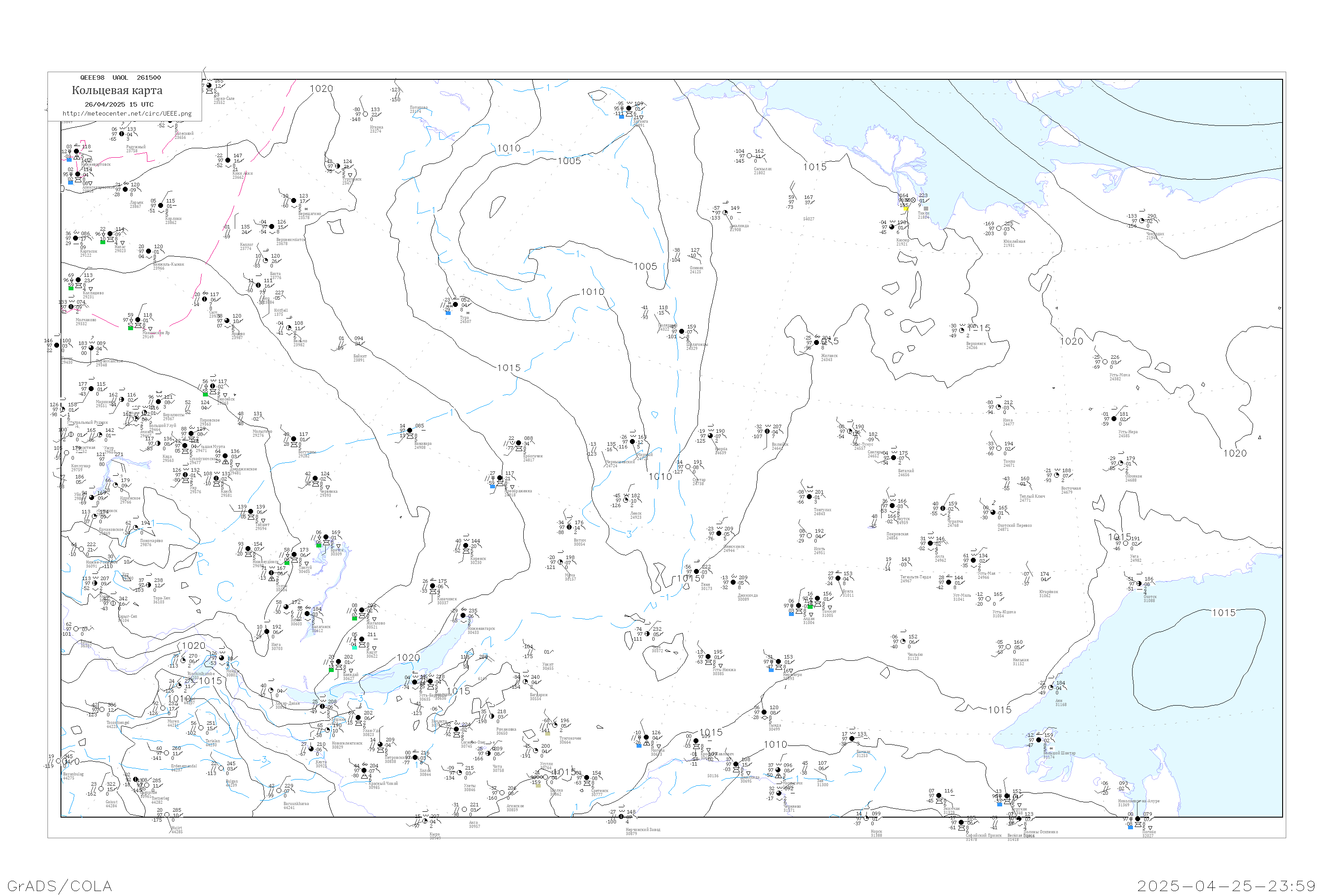Click the "26/04/2025 15 UTC" date text

click(119, 104)
